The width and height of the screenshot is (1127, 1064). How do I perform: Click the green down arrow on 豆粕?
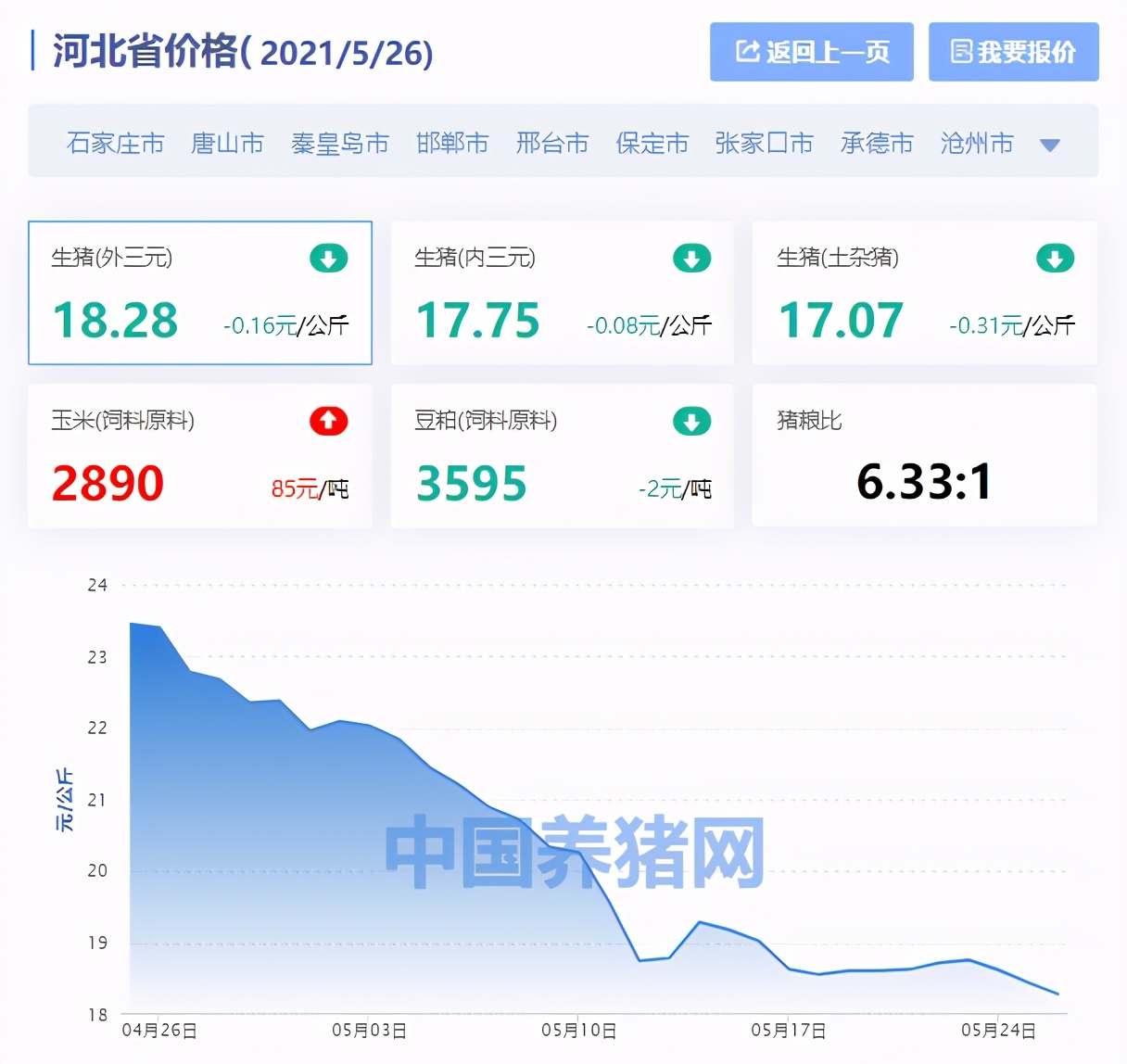pos(692,422)
